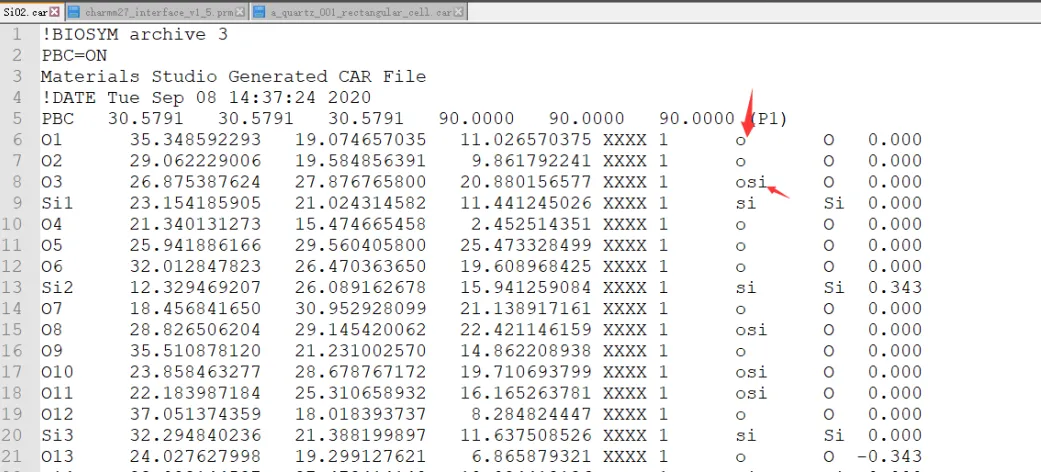
Task: Click the coordinate 28.678767172
Action: click(360, 373)
